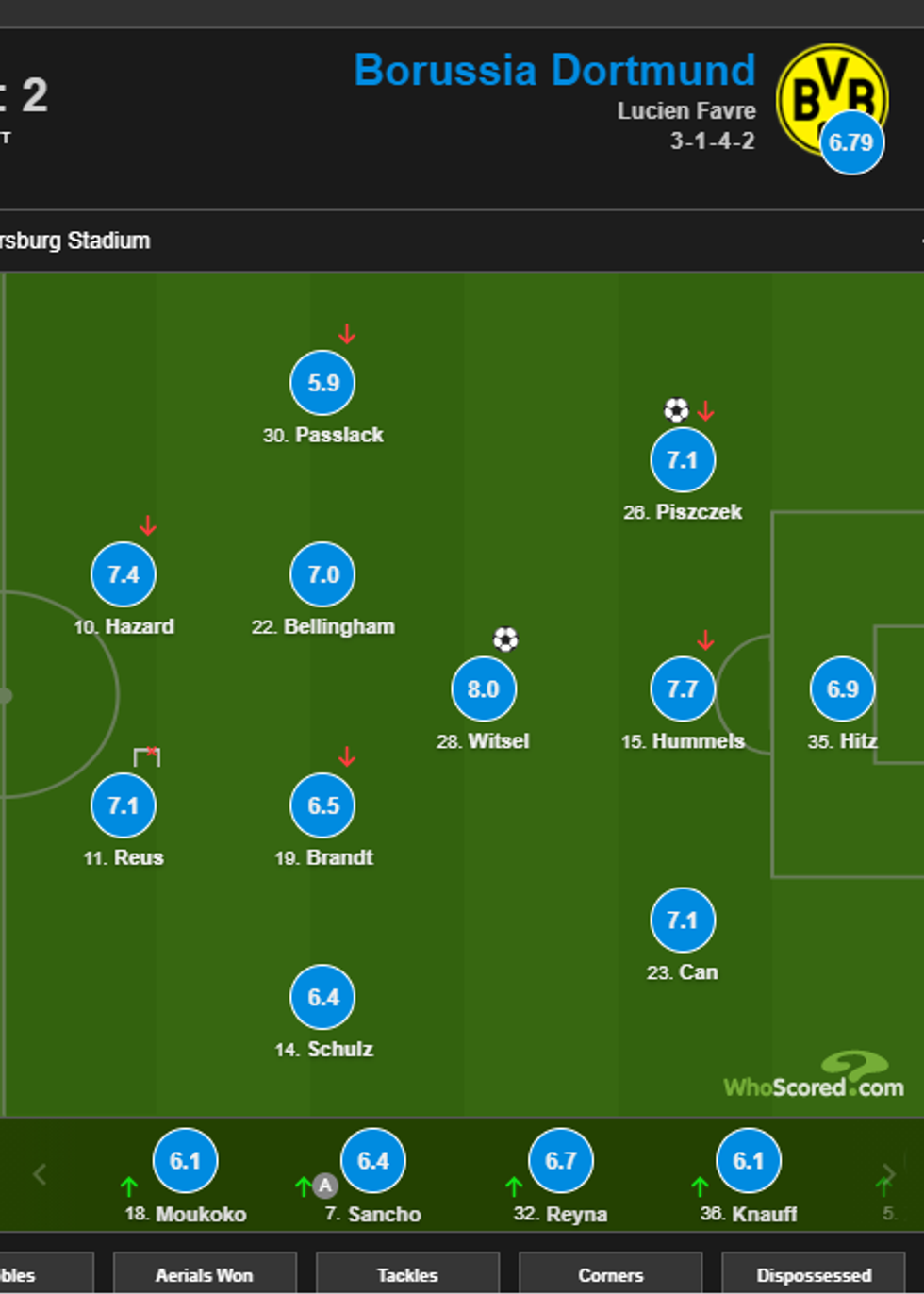Click the red substituted-off arrow above Hummels
Screen dimensions: 924x1294
705,641
